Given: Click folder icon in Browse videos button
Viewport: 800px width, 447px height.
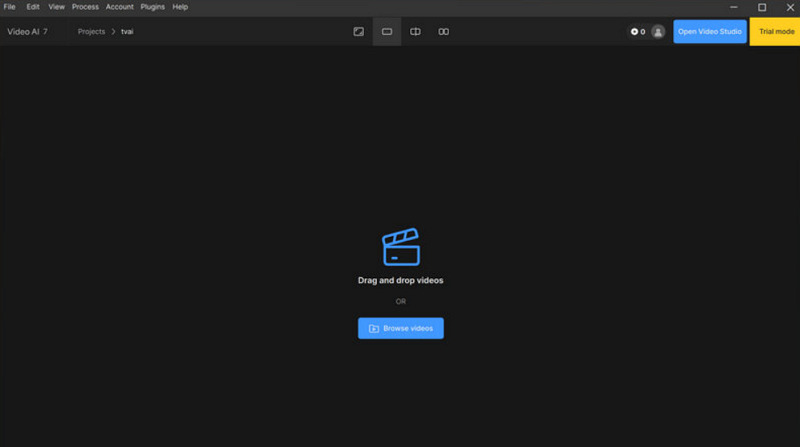Looking at the screenshot, I should point(374,328).
